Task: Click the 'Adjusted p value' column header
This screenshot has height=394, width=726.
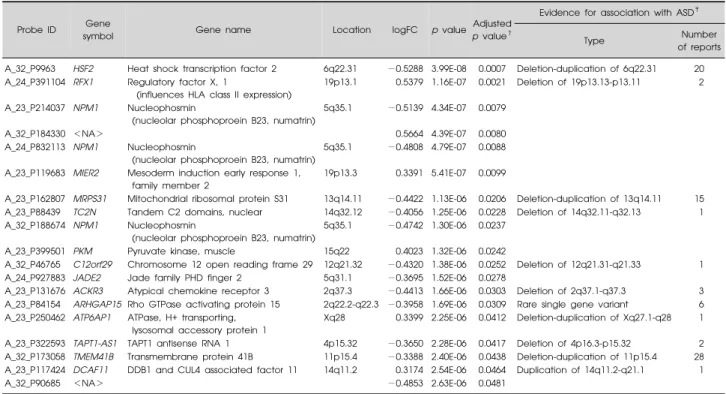Action: 492,30
